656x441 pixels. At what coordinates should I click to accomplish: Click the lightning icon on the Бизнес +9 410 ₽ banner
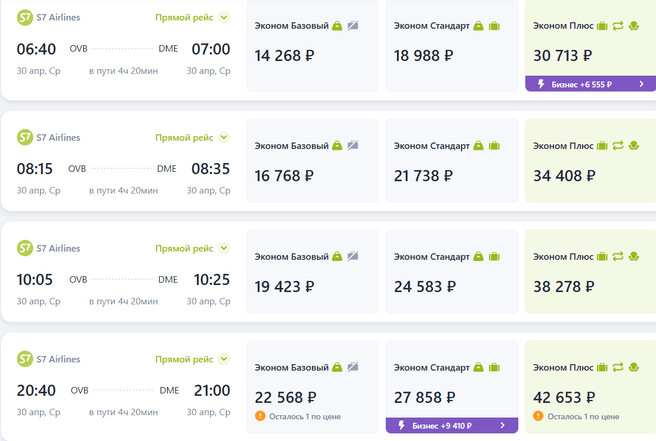(x=399, y=425)
